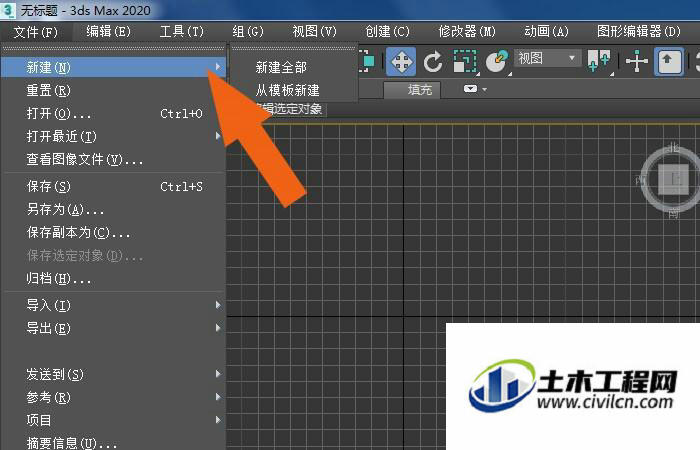Open the 编辑(E) menu
This screenshot has width=700, height=450.
pos(108,32)
